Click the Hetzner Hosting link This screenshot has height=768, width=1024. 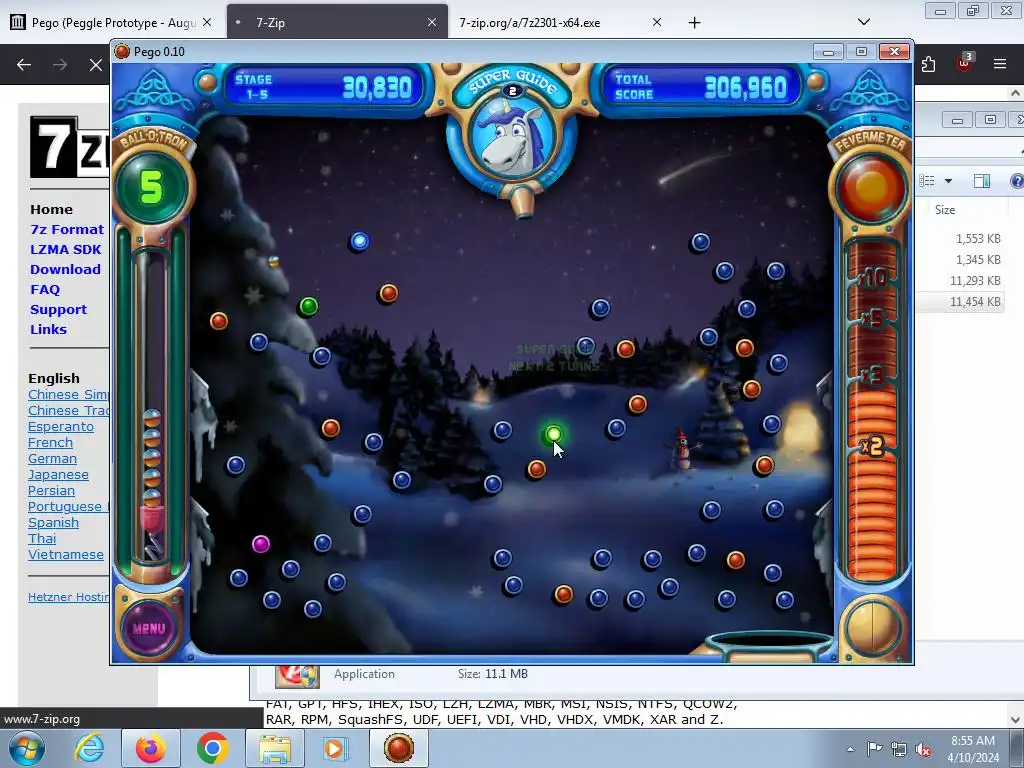coord(69,597)
